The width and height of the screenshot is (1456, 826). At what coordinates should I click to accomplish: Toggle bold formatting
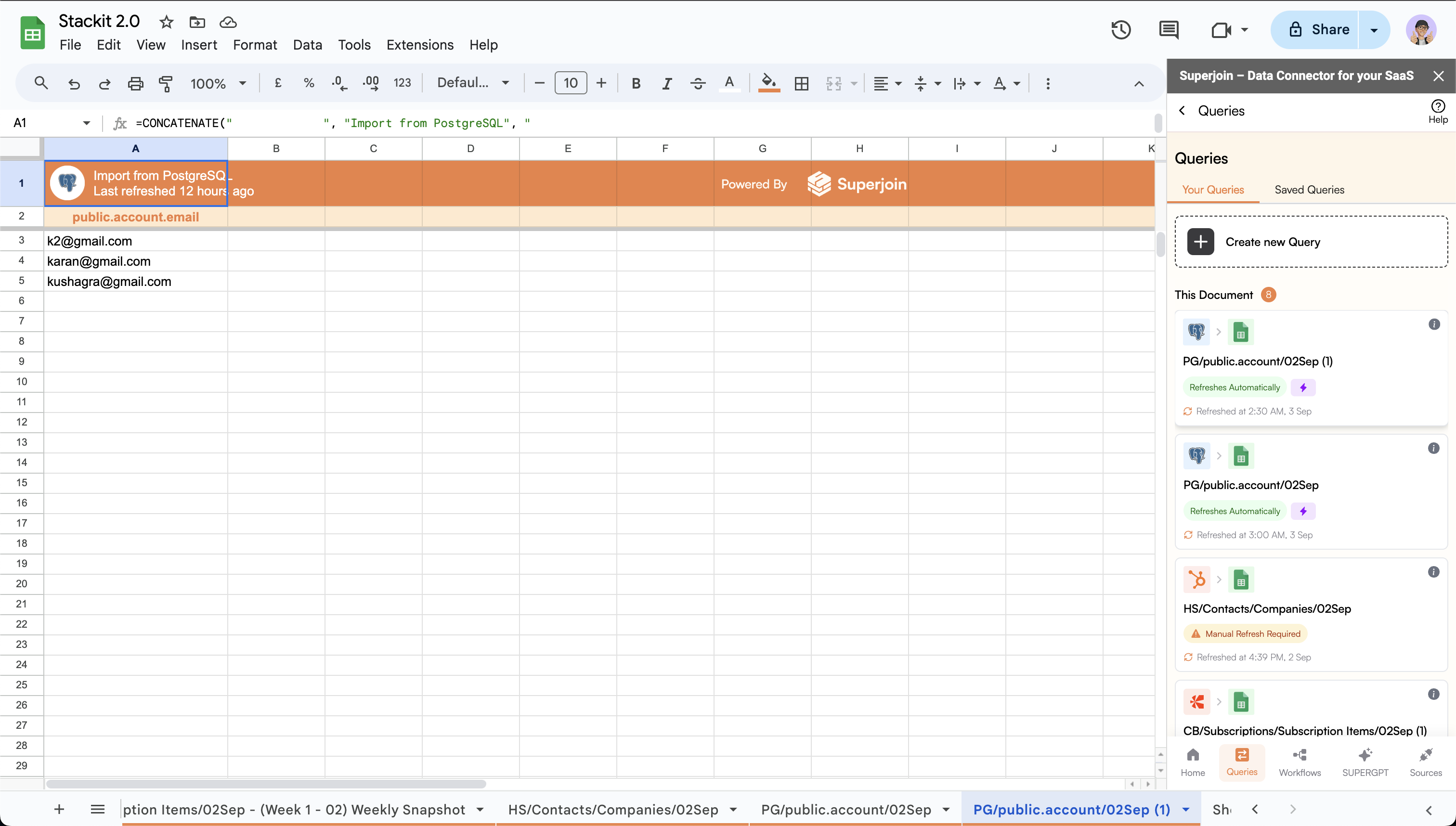(636, 83)
